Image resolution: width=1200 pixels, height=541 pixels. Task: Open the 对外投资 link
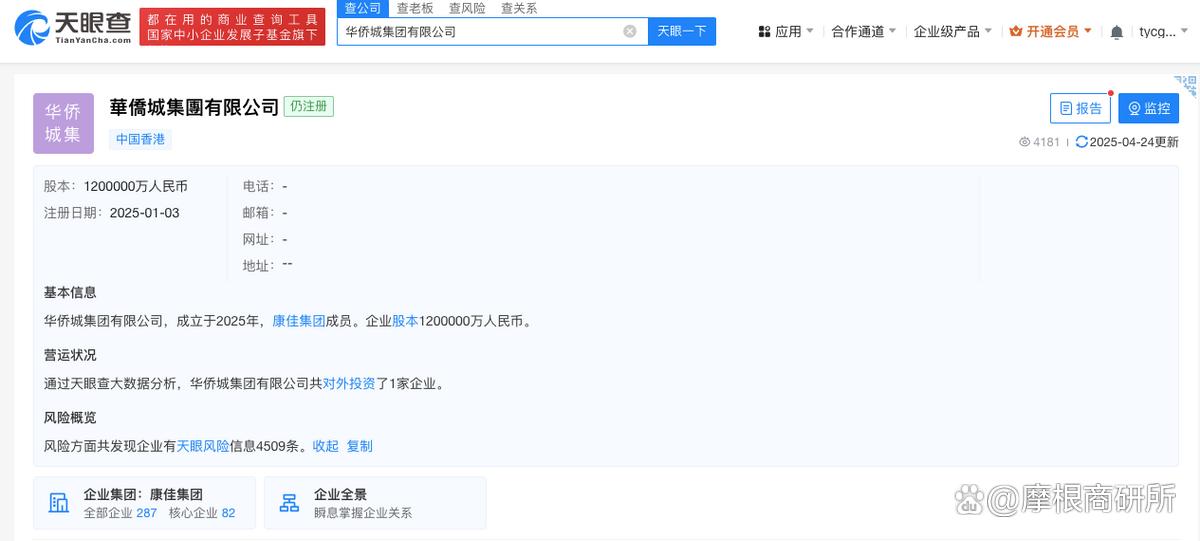coord(349,383)
